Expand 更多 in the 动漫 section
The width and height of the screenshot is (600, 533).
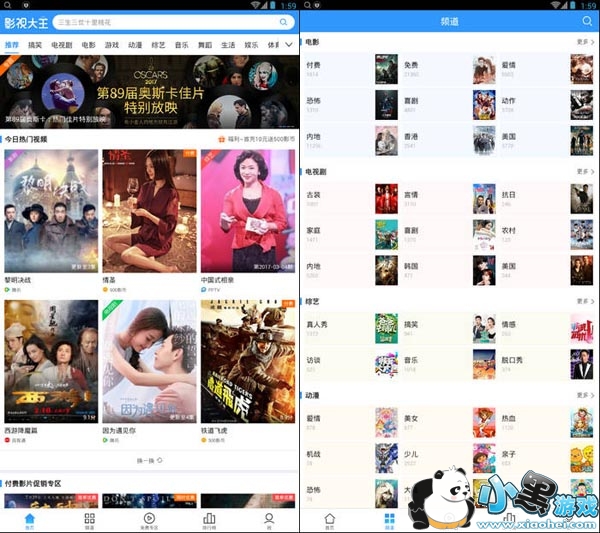point(585,395)
